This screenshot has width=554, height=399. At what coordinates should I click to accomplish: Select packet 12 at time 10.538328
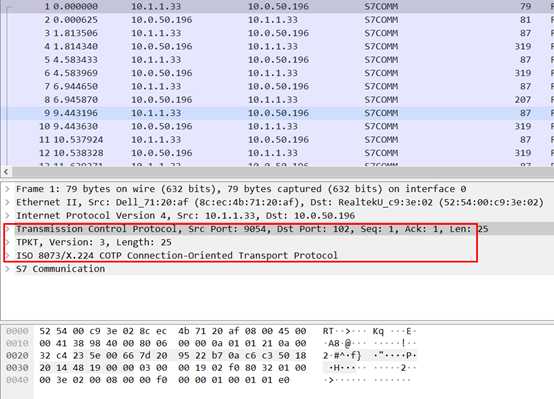coord(277,153)
